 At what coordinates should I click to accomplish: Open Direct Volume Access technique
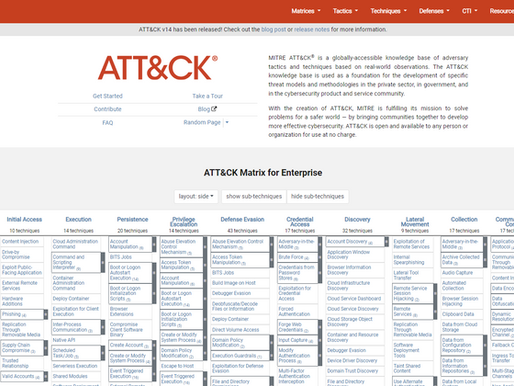(235, 329)
